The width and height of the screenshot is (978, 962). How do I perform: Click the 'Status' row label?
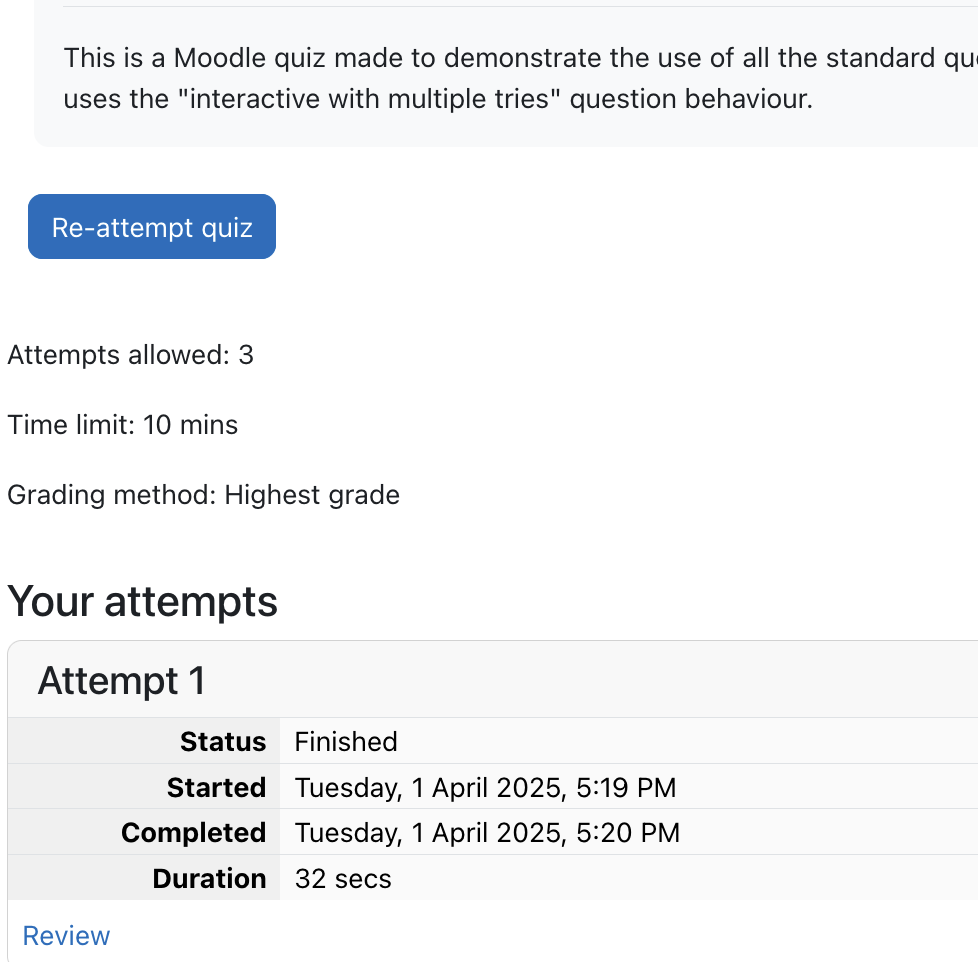223,742
